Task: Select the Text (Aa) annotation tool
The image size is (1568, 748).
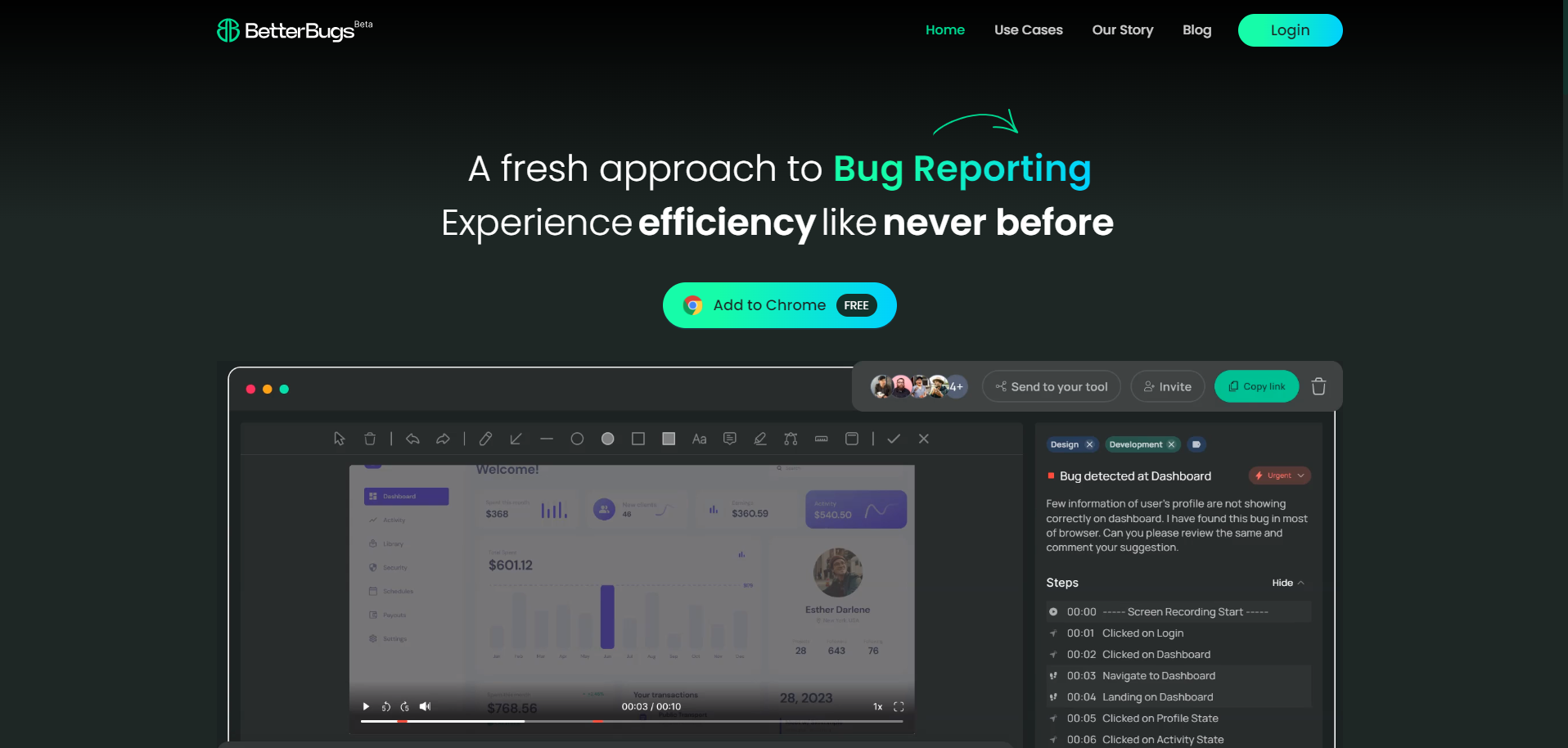Action: pos(699,439)
